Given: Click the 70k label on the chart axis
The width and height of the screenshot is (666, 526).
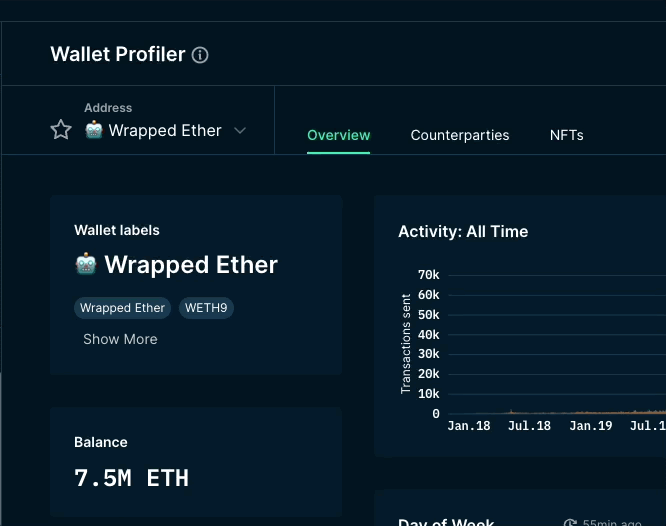Looking at the screenshot, I should 429,275.
